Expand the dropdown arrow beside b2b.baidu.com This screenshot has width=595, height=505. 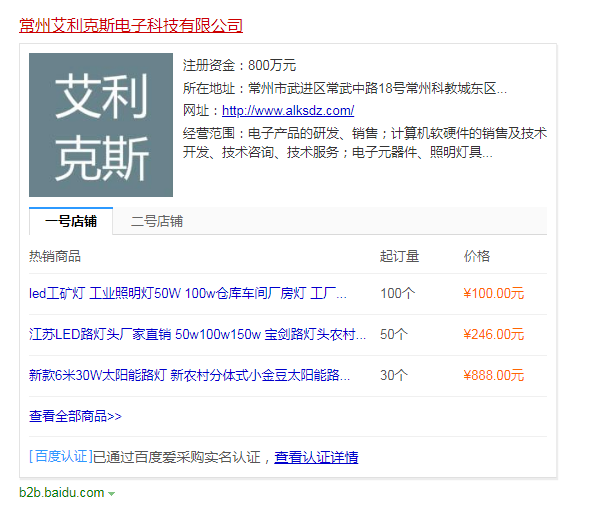click(111, 494)
